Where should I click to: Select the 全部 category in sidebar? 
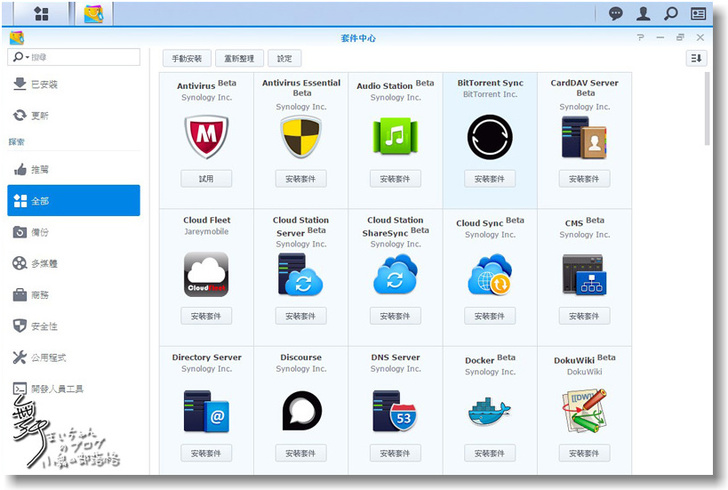tap(74, 201)
